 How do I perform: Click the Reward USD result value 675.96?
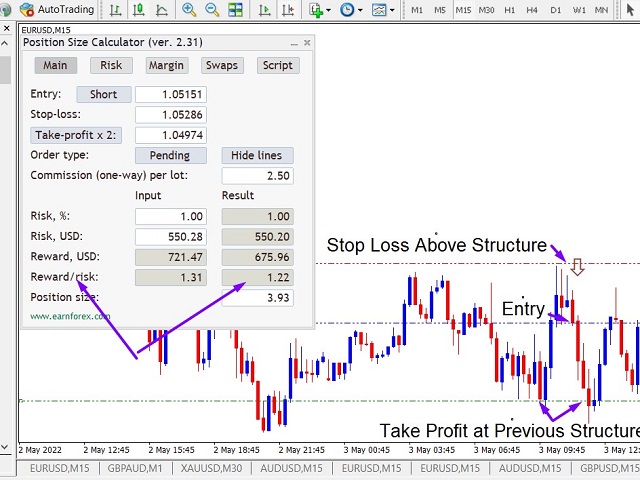pyautogui.click(x=257, y=257)
